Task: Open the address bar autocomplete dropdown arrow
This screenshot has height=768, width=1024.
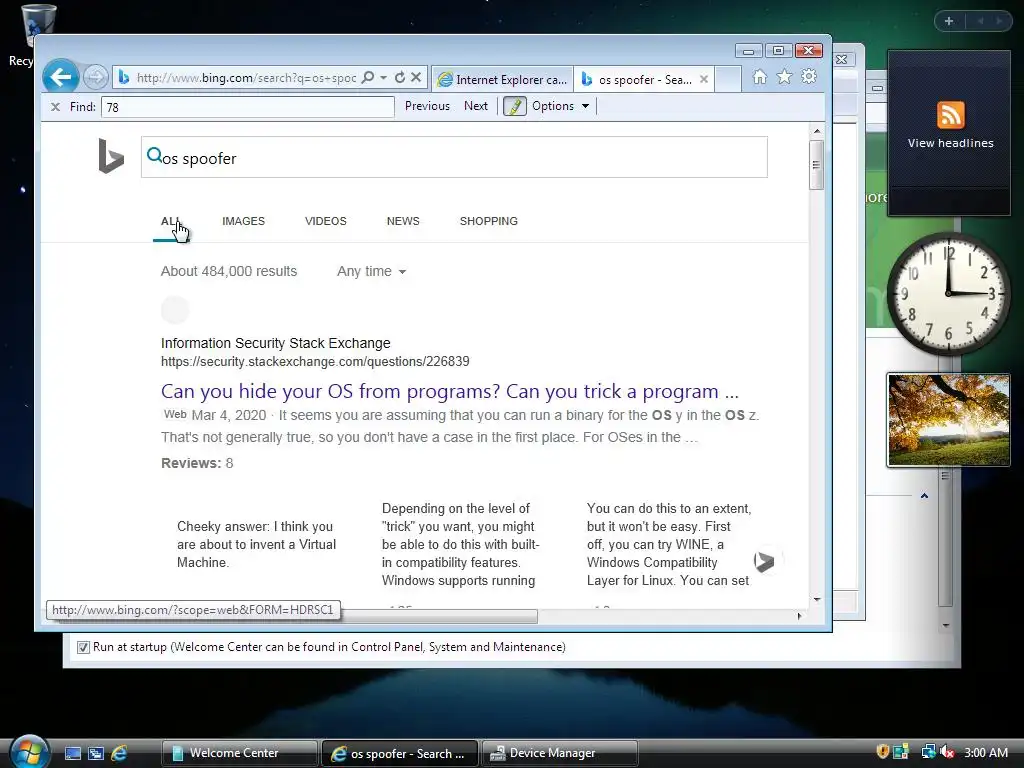Action: point(383,77)
